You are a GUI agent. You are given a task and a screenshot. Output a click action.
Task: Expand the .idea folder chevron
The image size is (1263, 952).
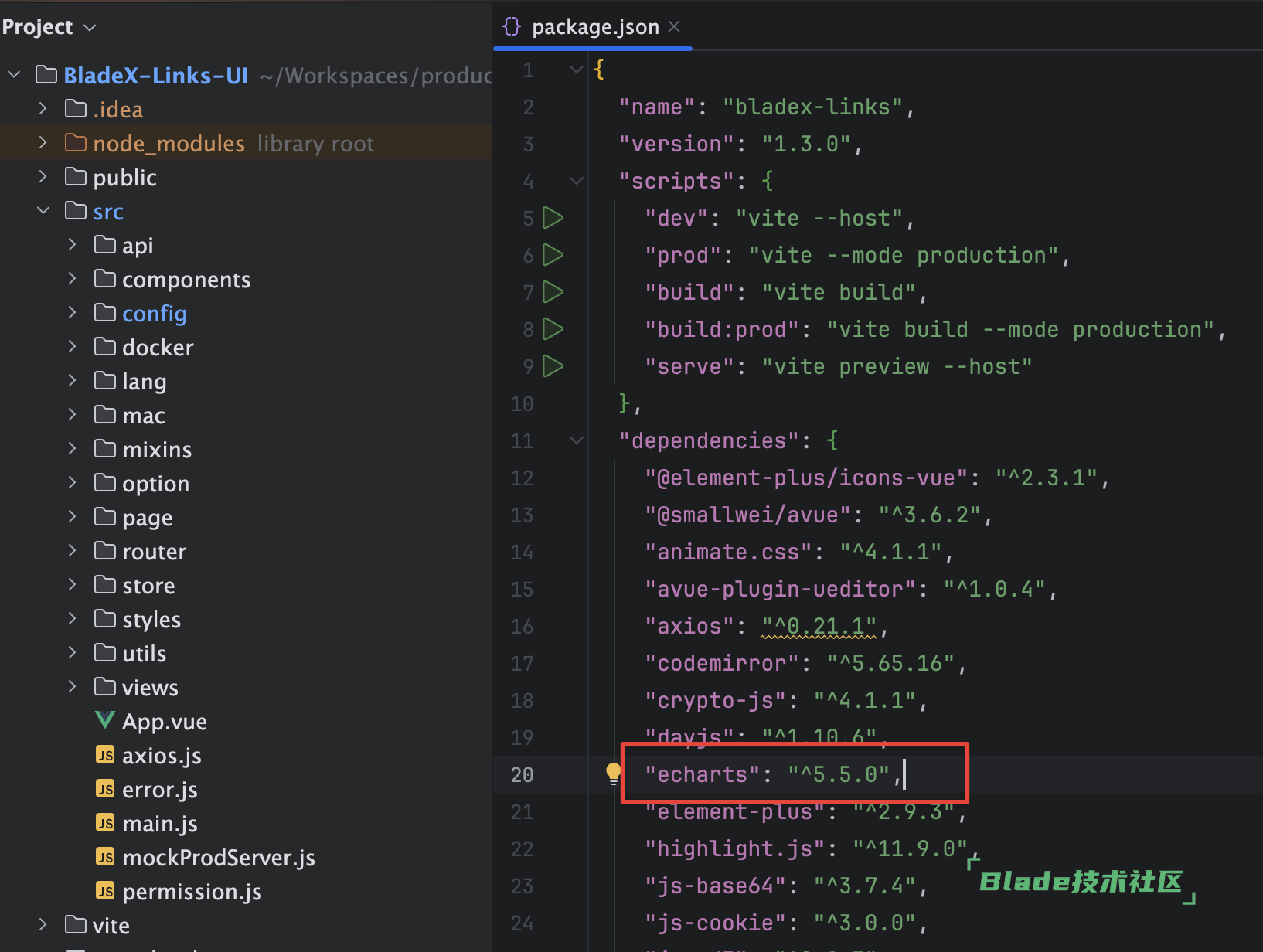click(43, 109)
